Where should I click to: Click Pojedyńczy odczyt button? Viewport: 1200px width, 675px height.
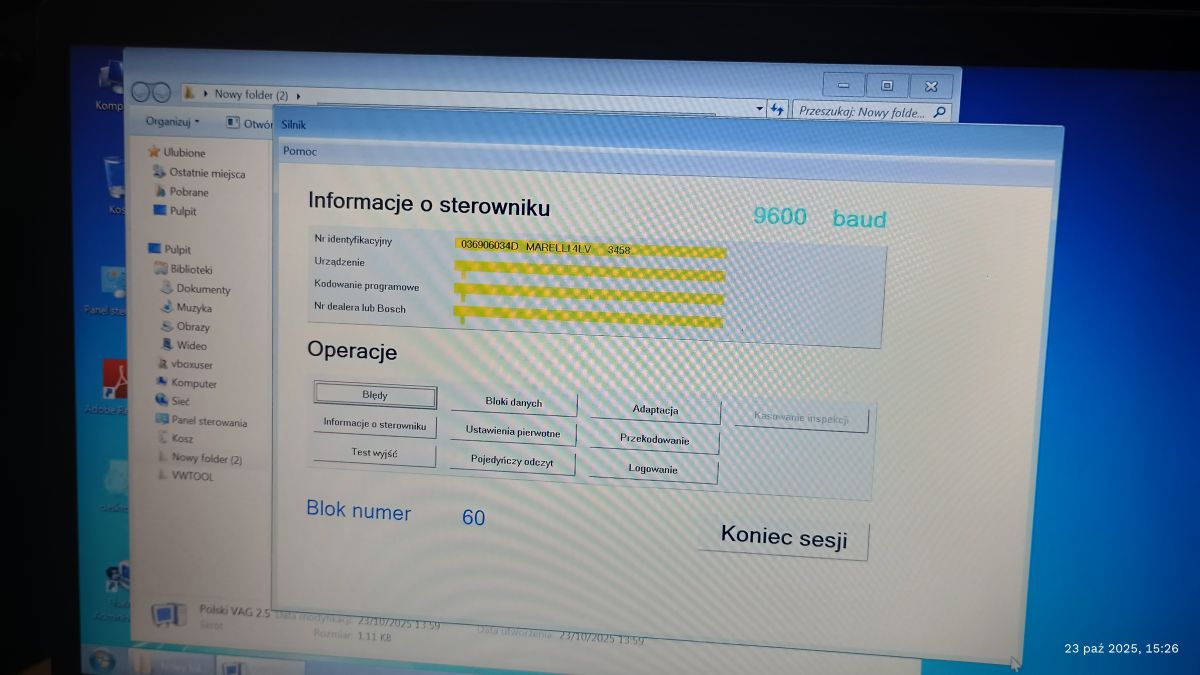(514, 461)
